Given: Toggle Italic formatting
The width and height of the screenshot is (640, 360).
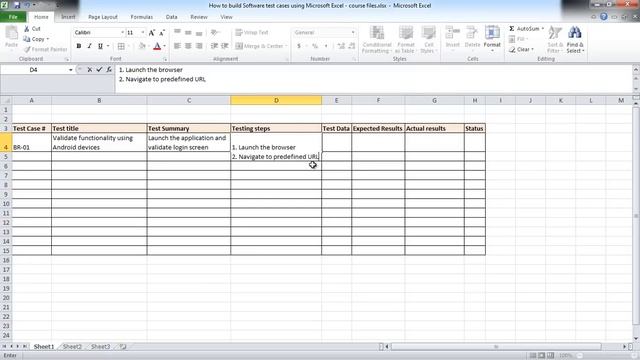Looking at the screenshot, I should point(89,46).
